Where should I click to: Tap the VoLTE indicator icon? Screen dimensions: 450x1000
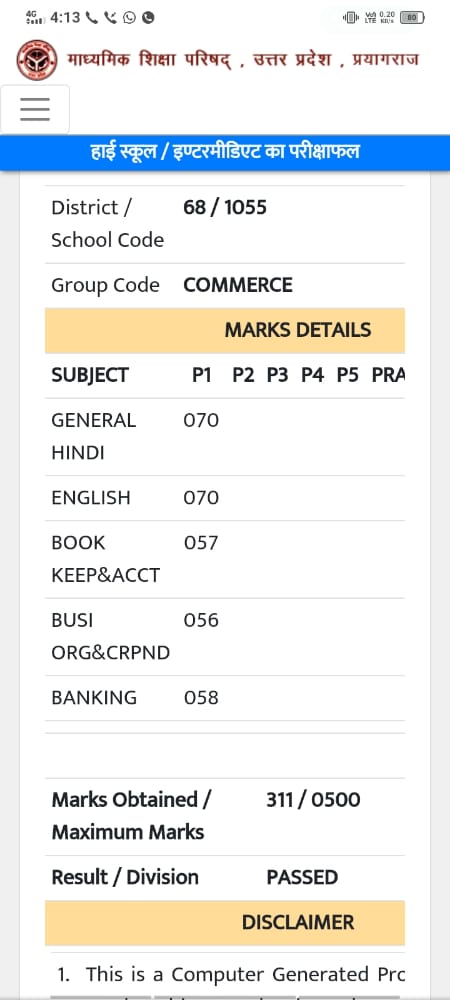click(x=370, y=18)
